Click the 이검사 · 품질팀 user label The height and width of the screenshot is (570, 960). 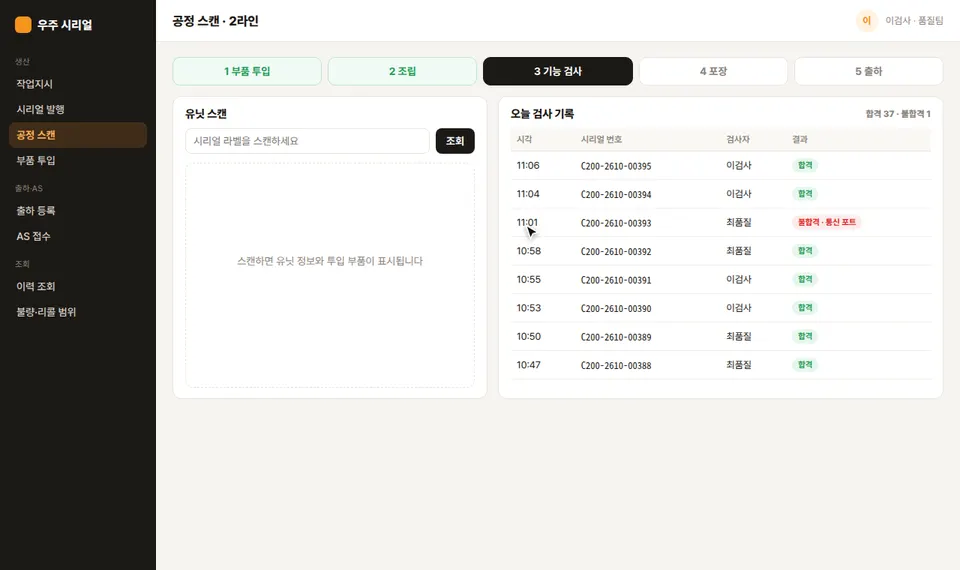[914, 21]
